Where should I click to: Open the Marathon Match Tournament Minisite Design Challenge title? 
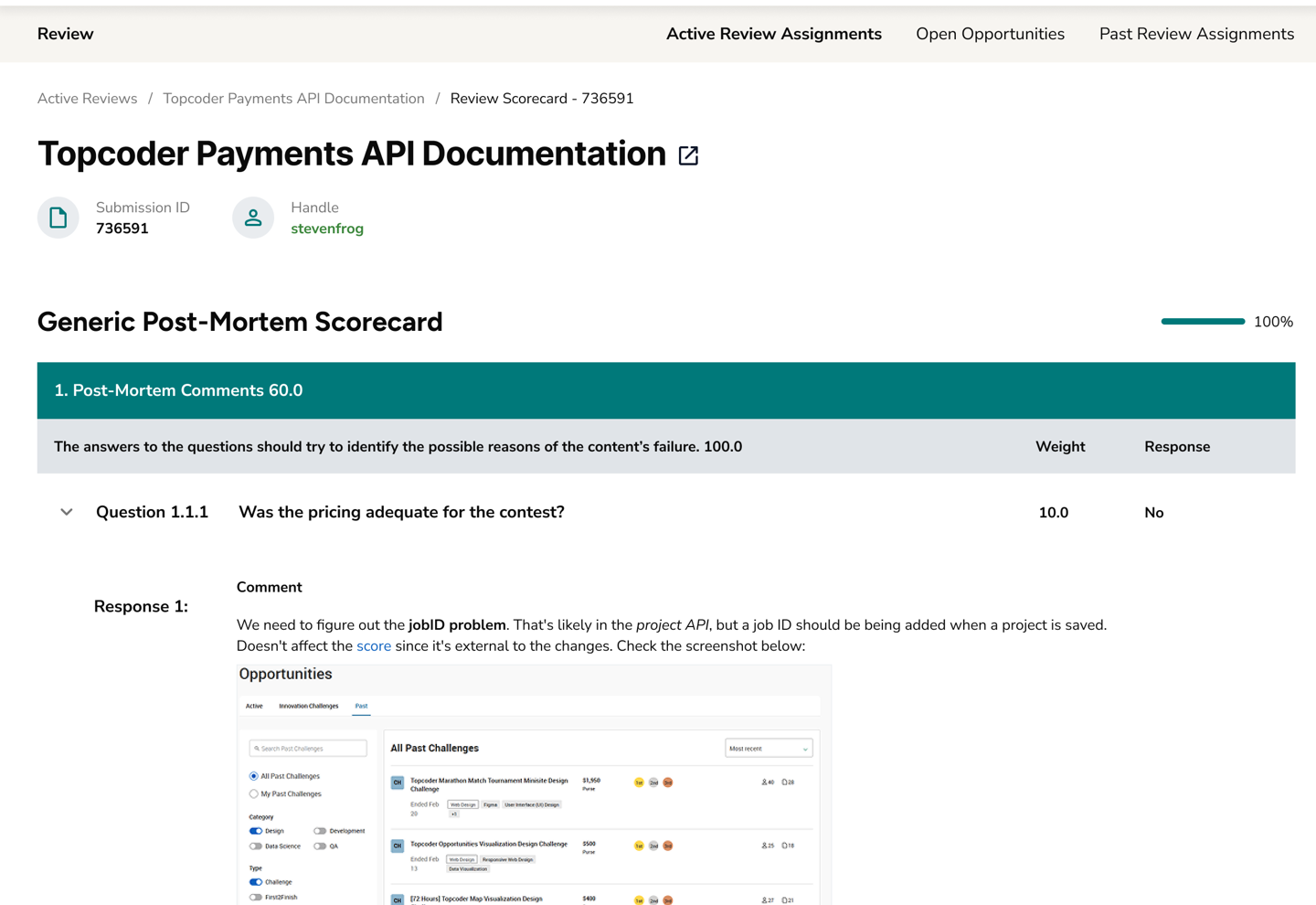489,784
